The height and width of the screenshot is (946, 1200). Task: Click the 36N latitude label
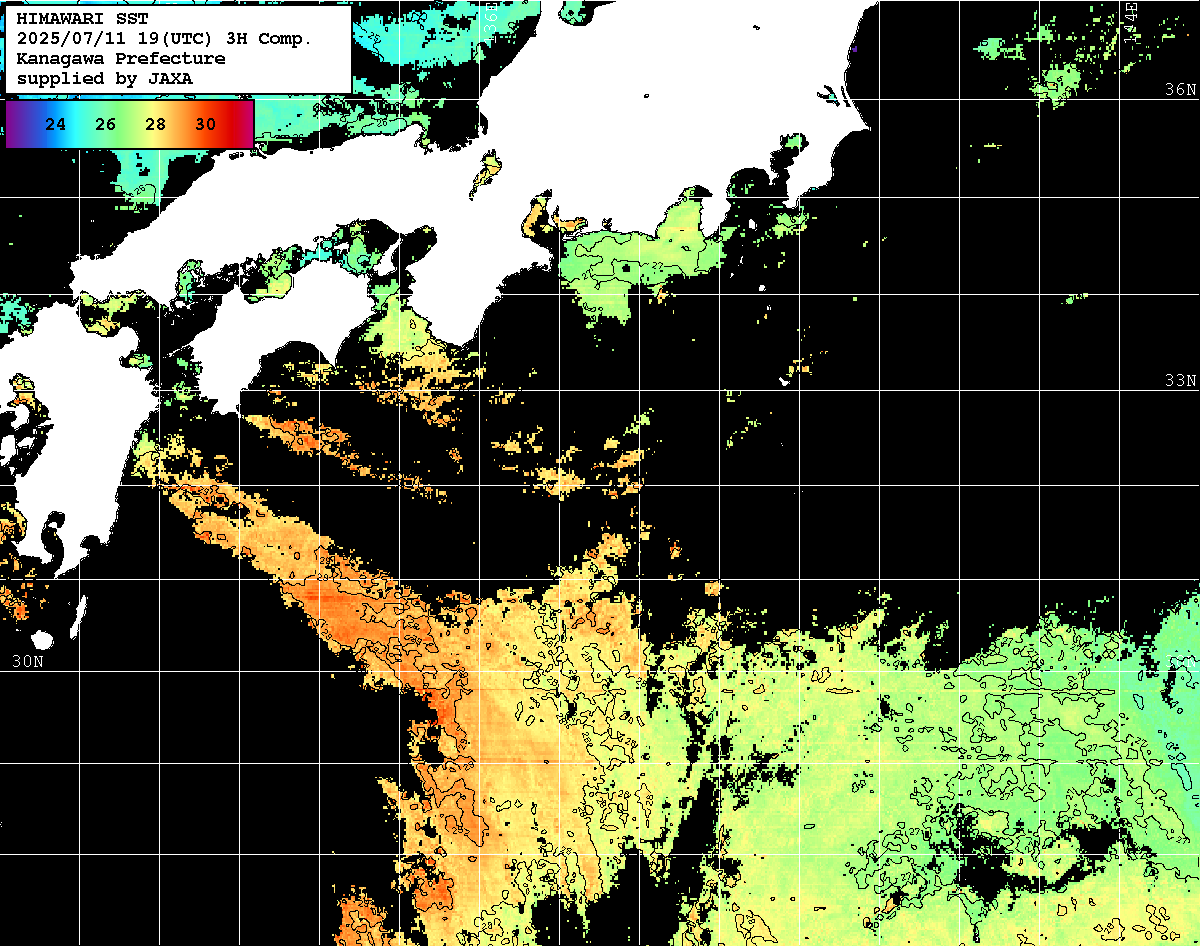point(1181,89)
